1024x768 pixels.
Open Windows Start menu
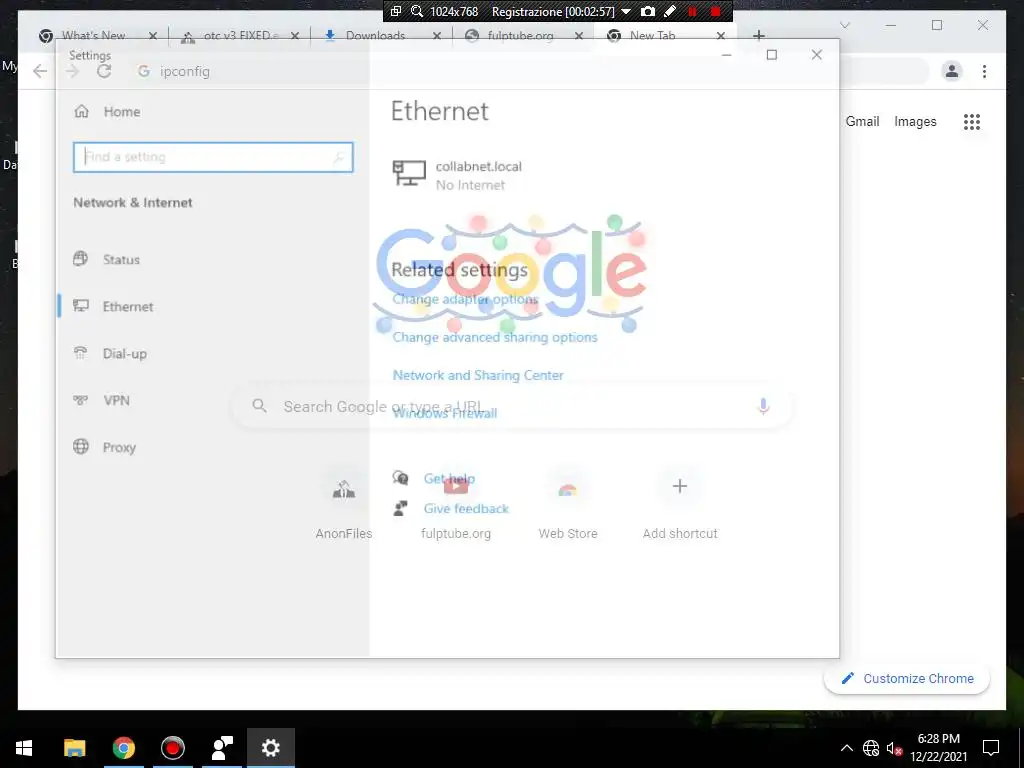point(24,748)
